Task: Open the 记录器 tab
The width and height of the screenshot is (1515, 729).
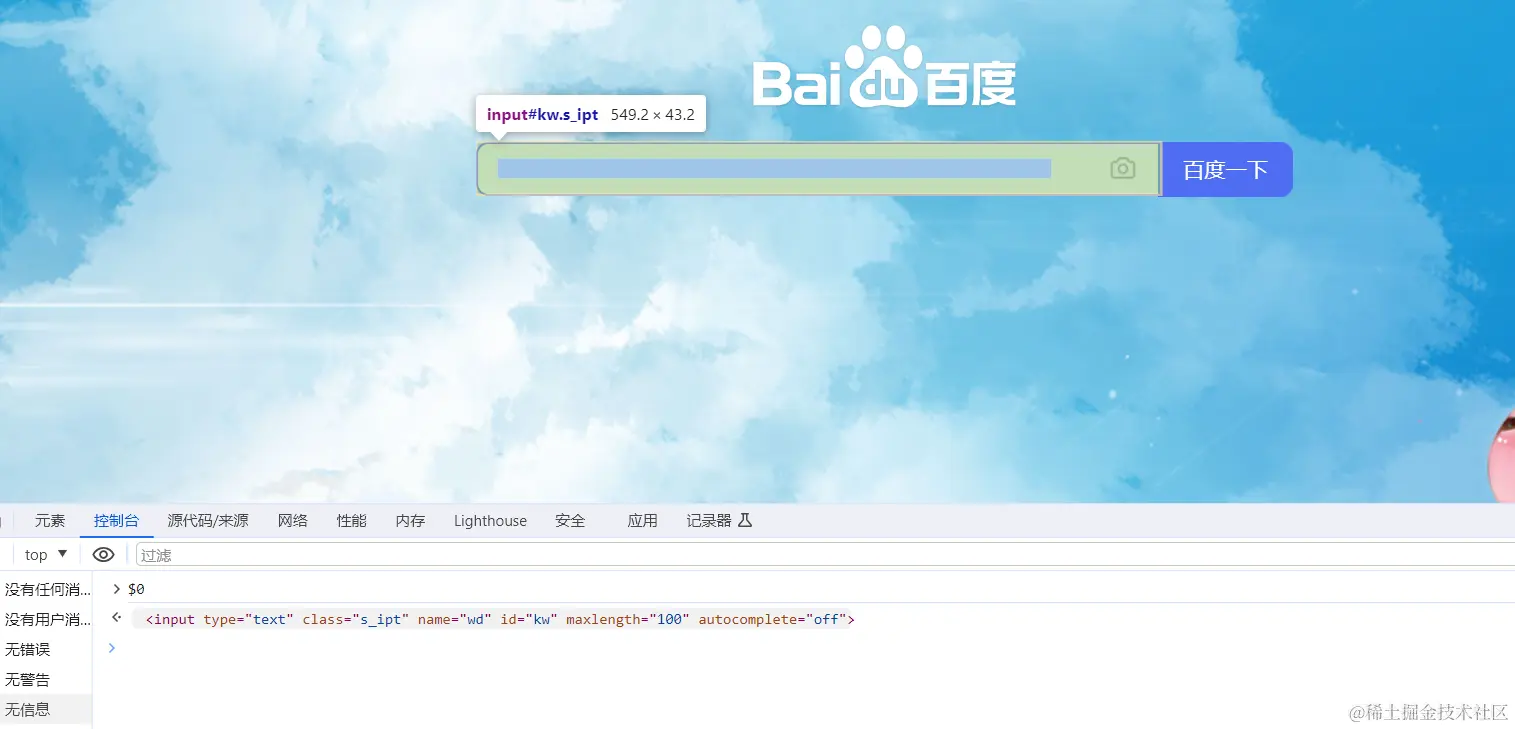Action: pyautogui.click(x=719, y=520)
